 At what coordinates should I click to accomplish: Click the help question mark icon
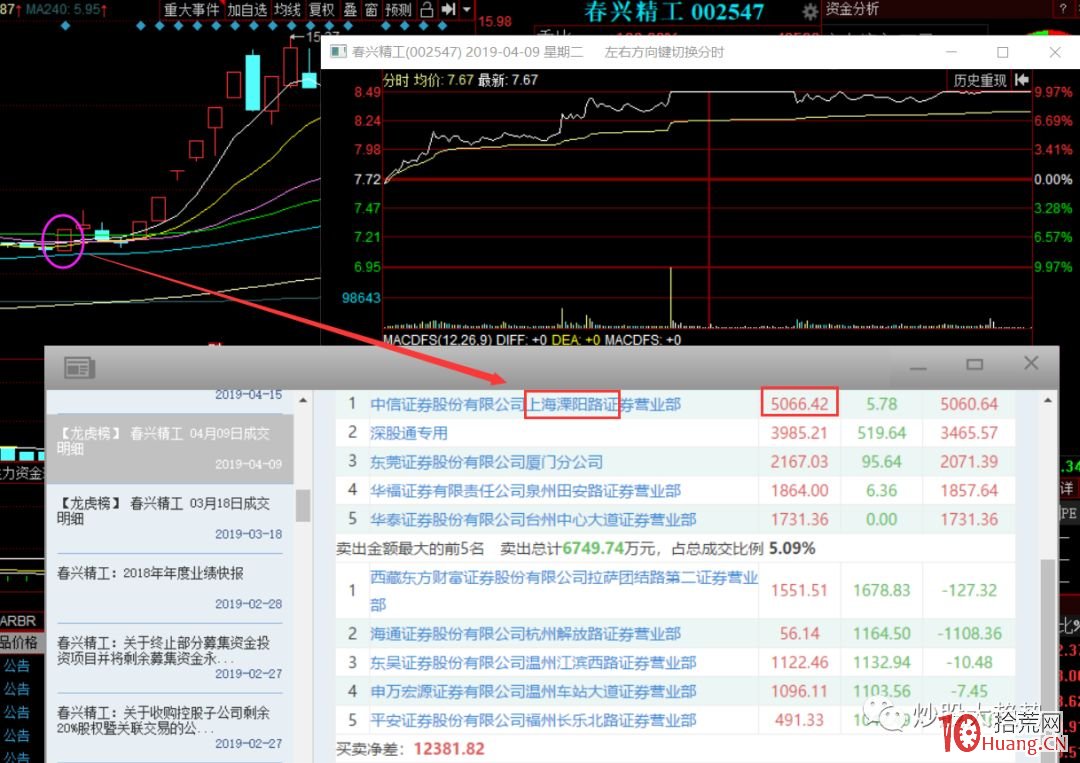(1063, 8)
